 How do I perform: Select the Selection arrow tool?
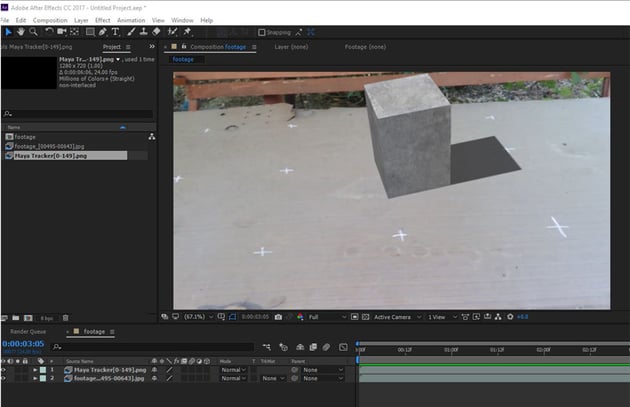pyautogui.click(x=8, y=32)
